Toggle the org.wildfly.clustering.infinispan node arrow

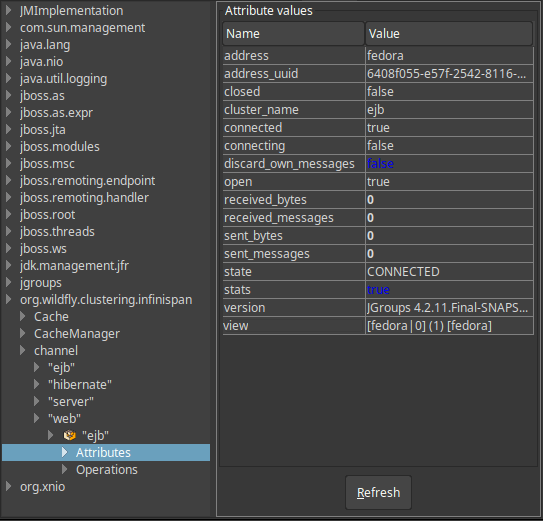[x=9, y=299]
